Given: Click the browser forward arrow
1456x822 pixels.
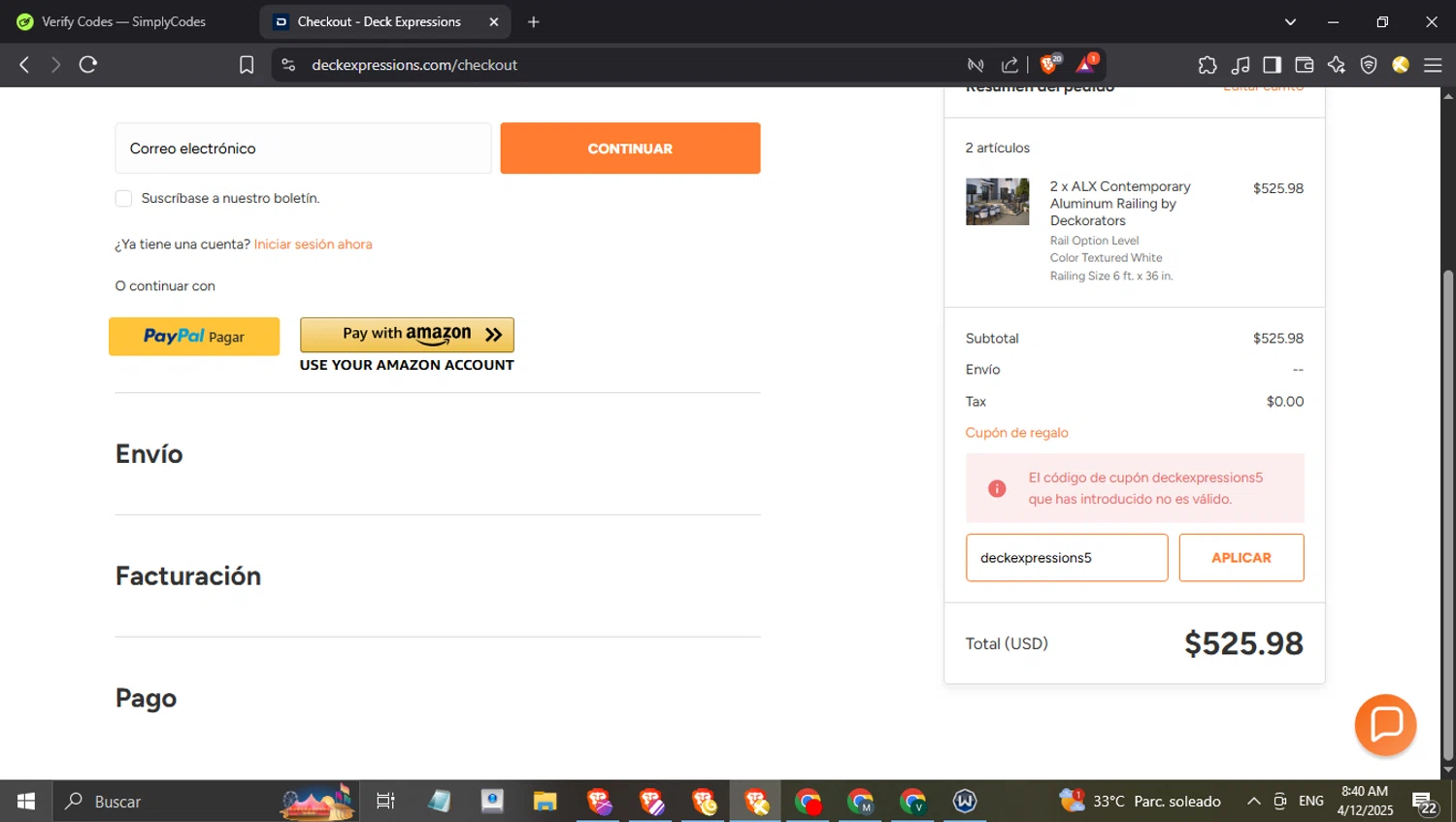Looking at the screenshot, I should tap(55, 65).
